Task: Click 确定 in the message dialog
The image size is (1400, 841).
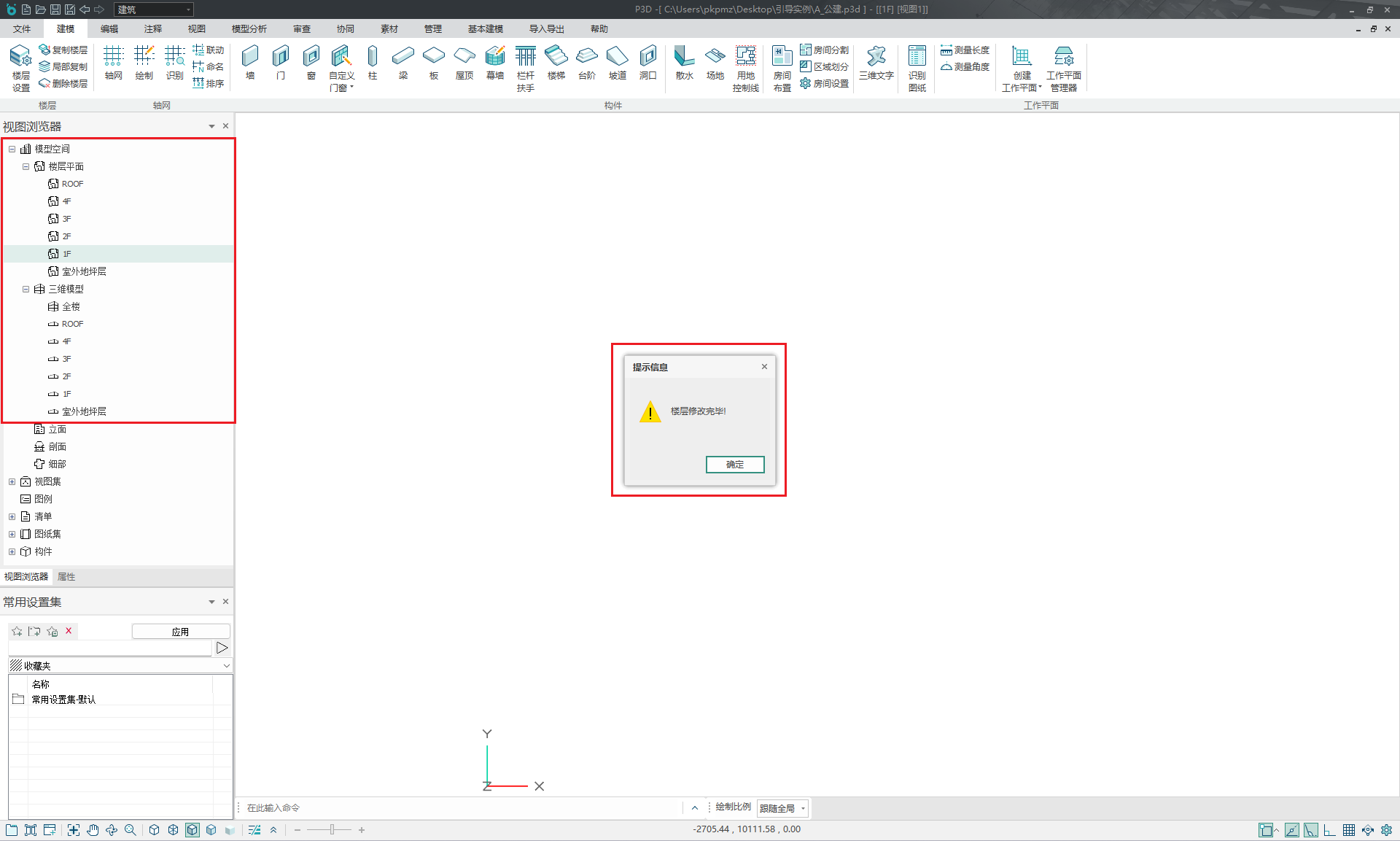Action: 734,465
